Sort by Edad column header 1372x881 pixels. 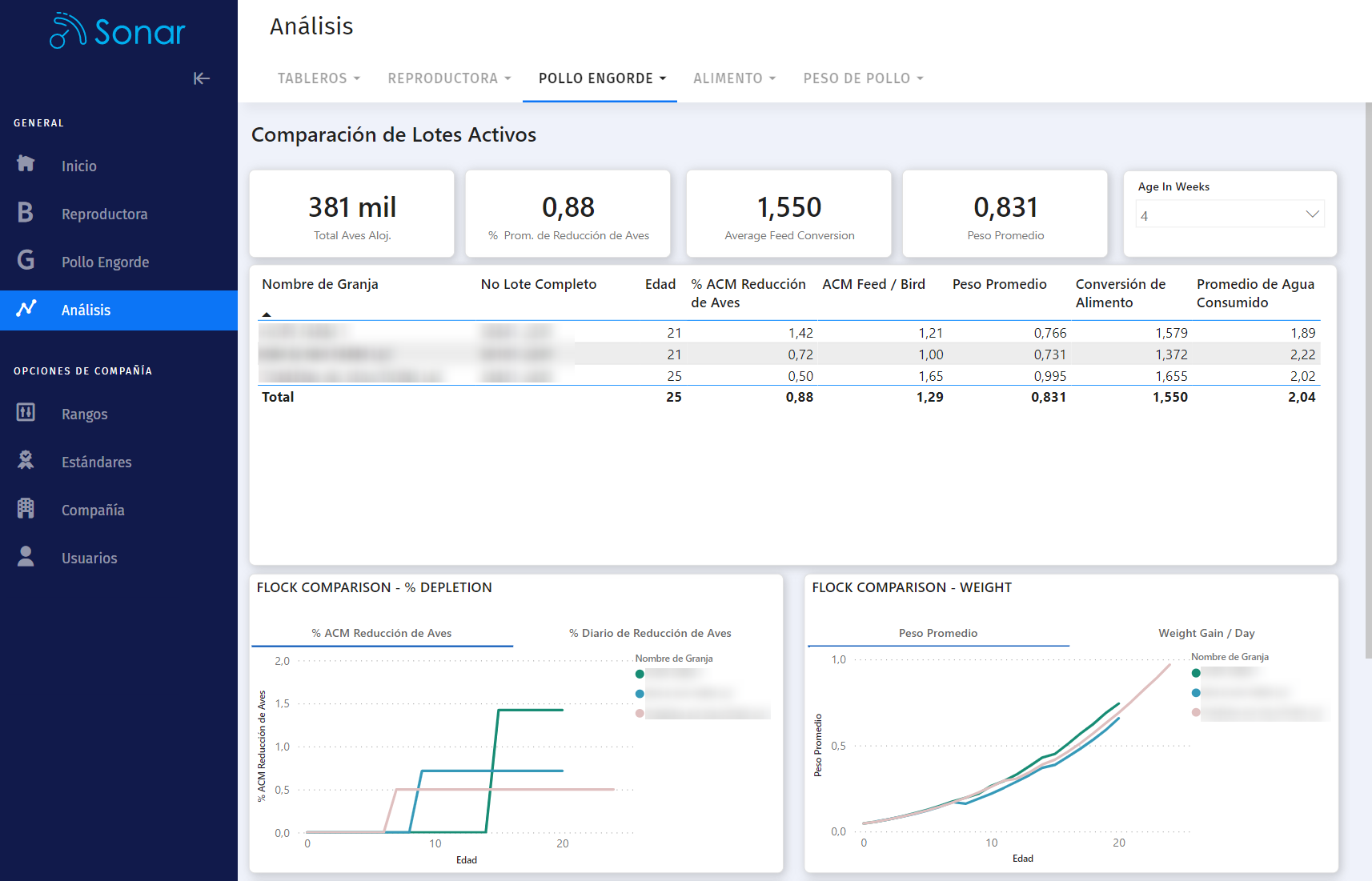(660, 284)
